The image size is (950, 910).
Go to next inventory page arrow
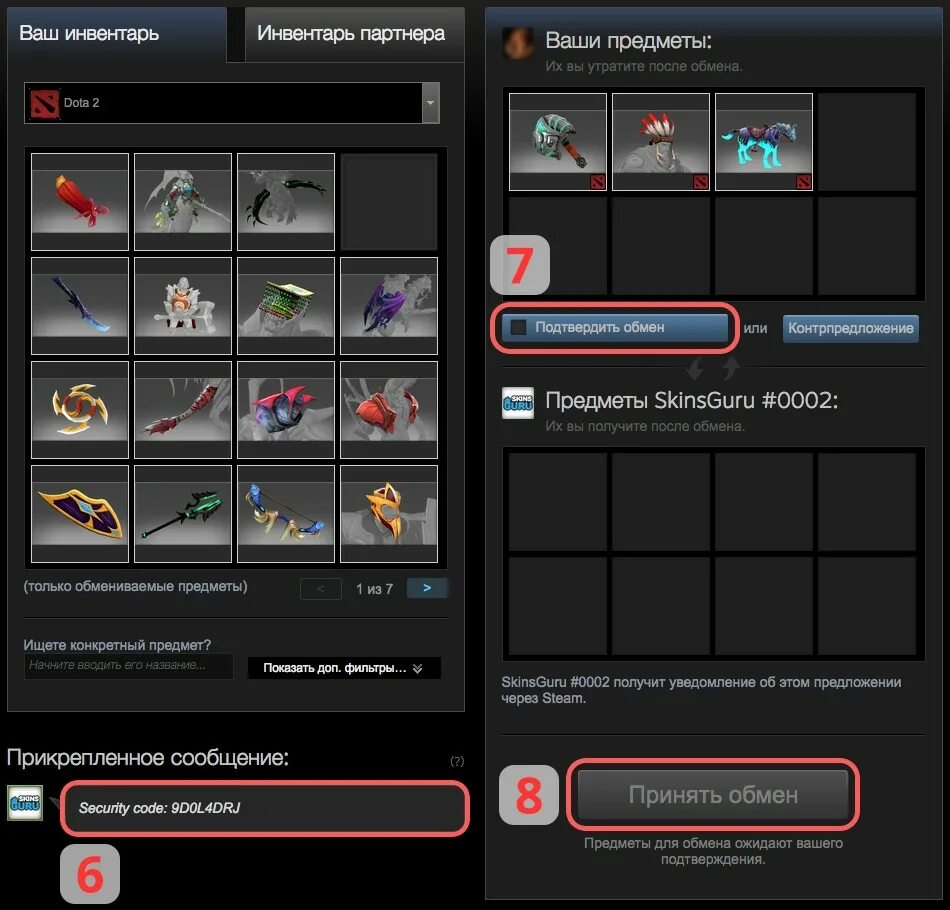point(427,588)
